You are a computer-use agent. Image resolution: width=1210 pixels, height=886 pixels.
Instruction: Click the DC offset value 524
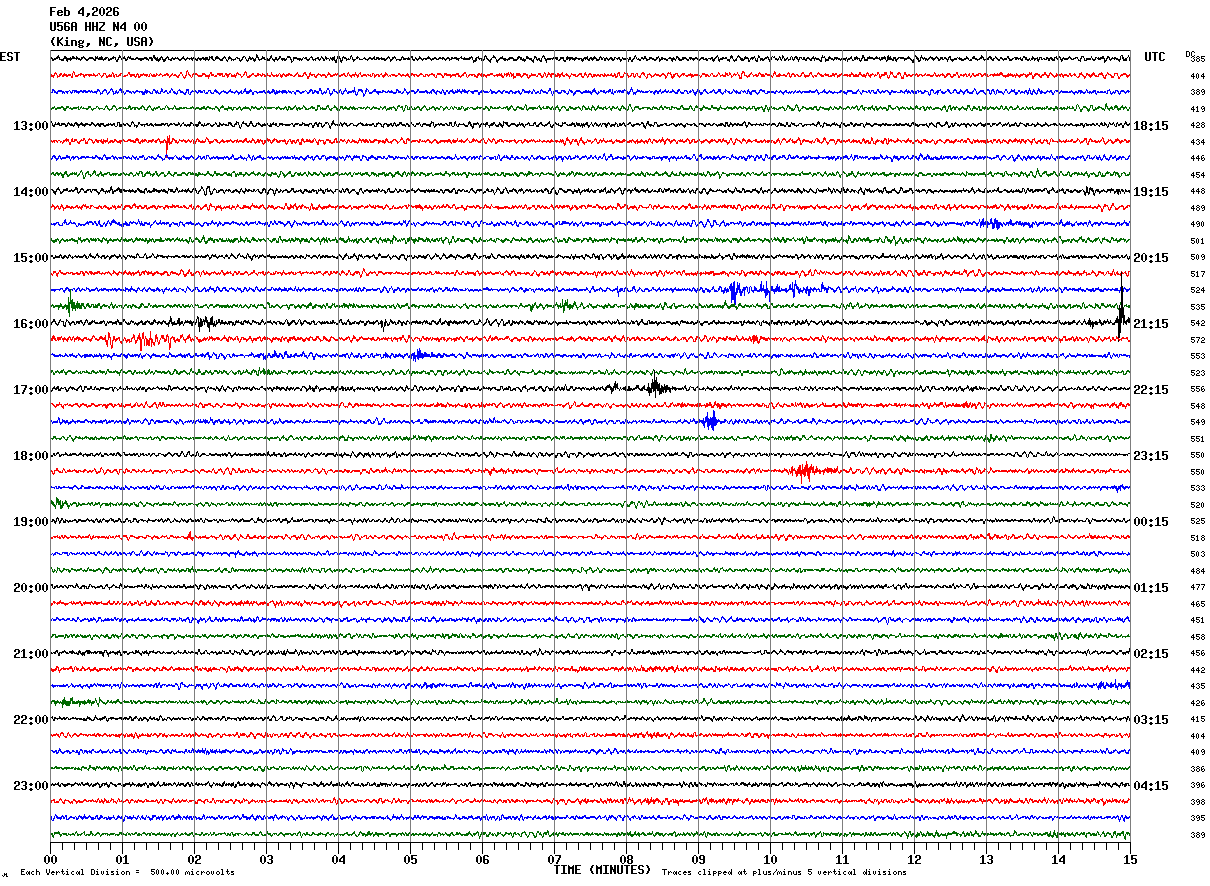(1197, 291)
